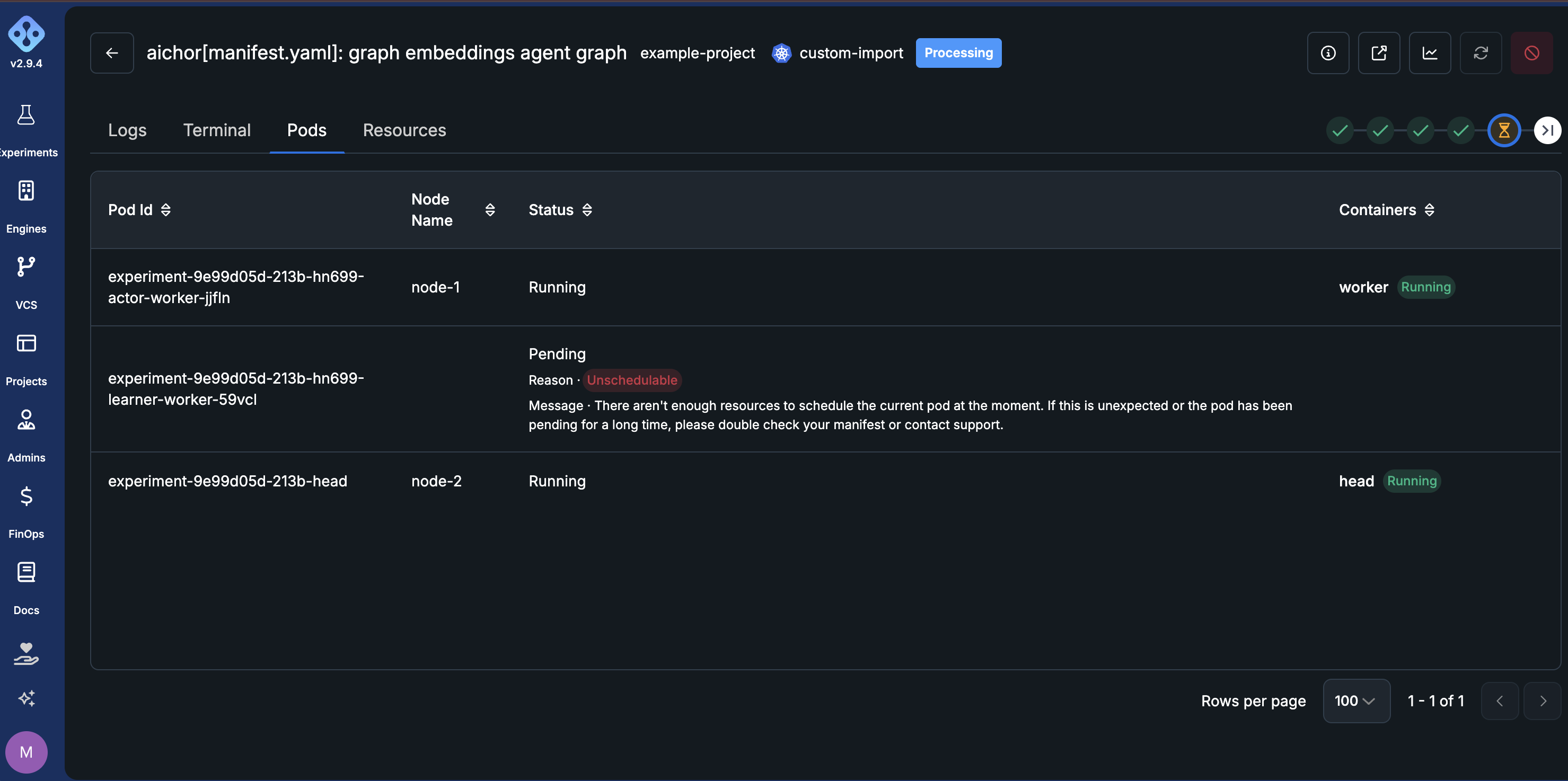
Task: Click the experiment info icon button
Action: click(1328, 53)
